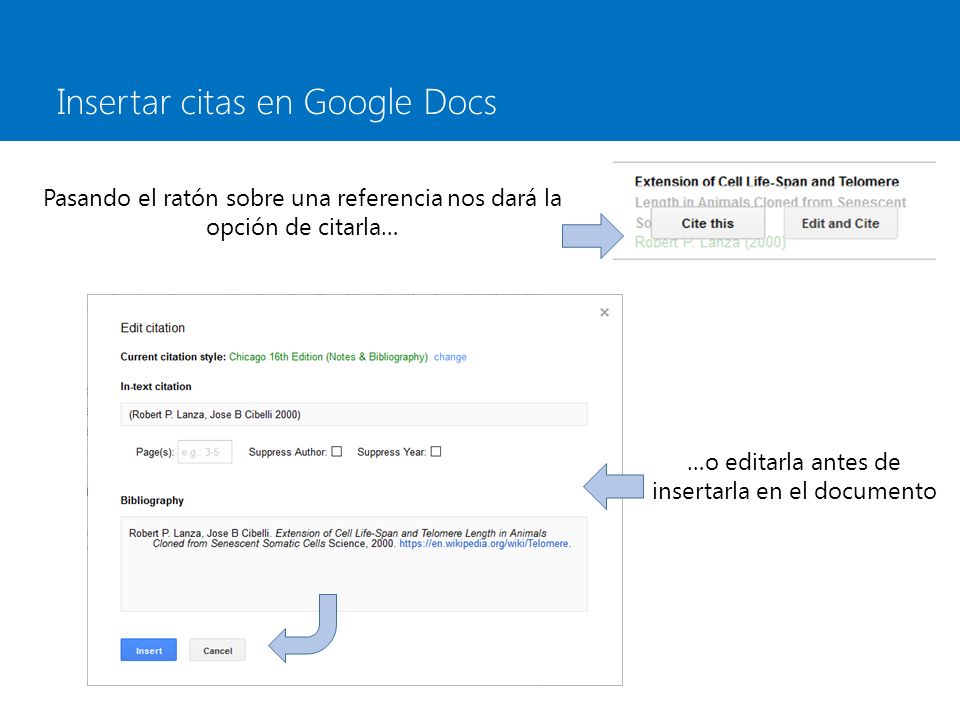Click the In-text citation text field

pyautogui.click(x=354, y=414)
